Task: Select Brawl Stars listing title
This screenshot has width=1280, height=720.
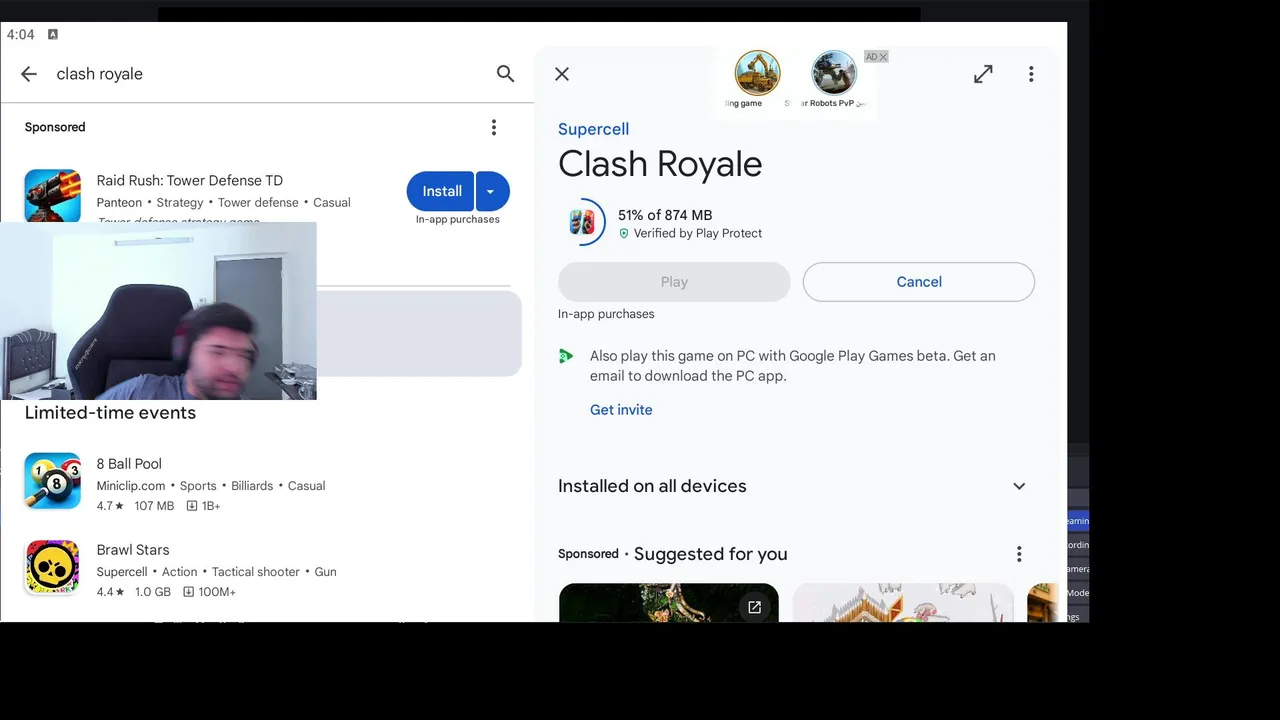Action: pyautogui.click(x=133, y=550)
